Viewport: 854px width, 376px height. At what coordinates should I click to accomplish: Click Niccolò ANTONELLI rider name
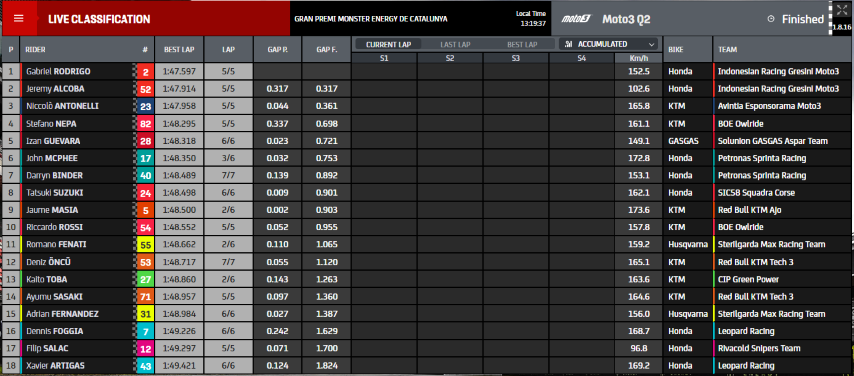(62, 106)
